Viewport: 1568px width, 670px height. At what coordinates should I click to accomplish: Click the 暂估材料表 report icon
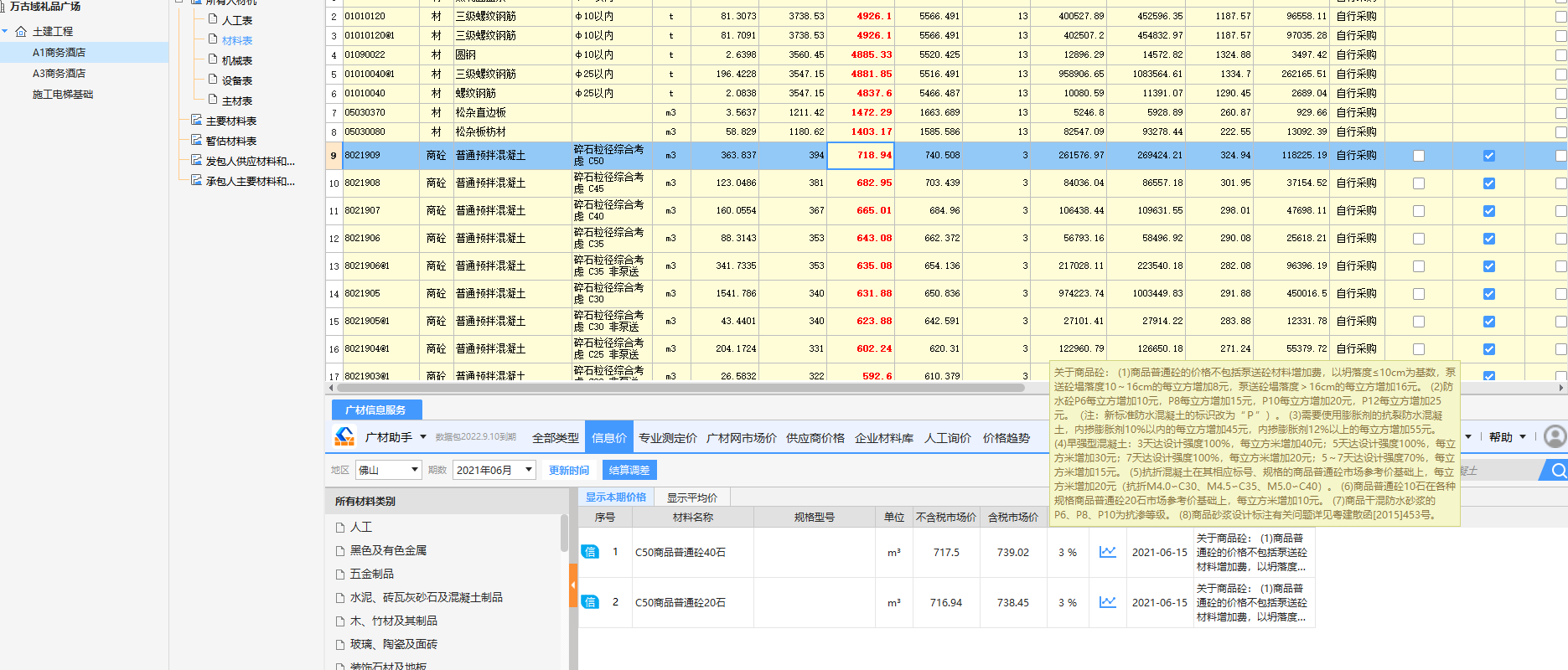196,140
